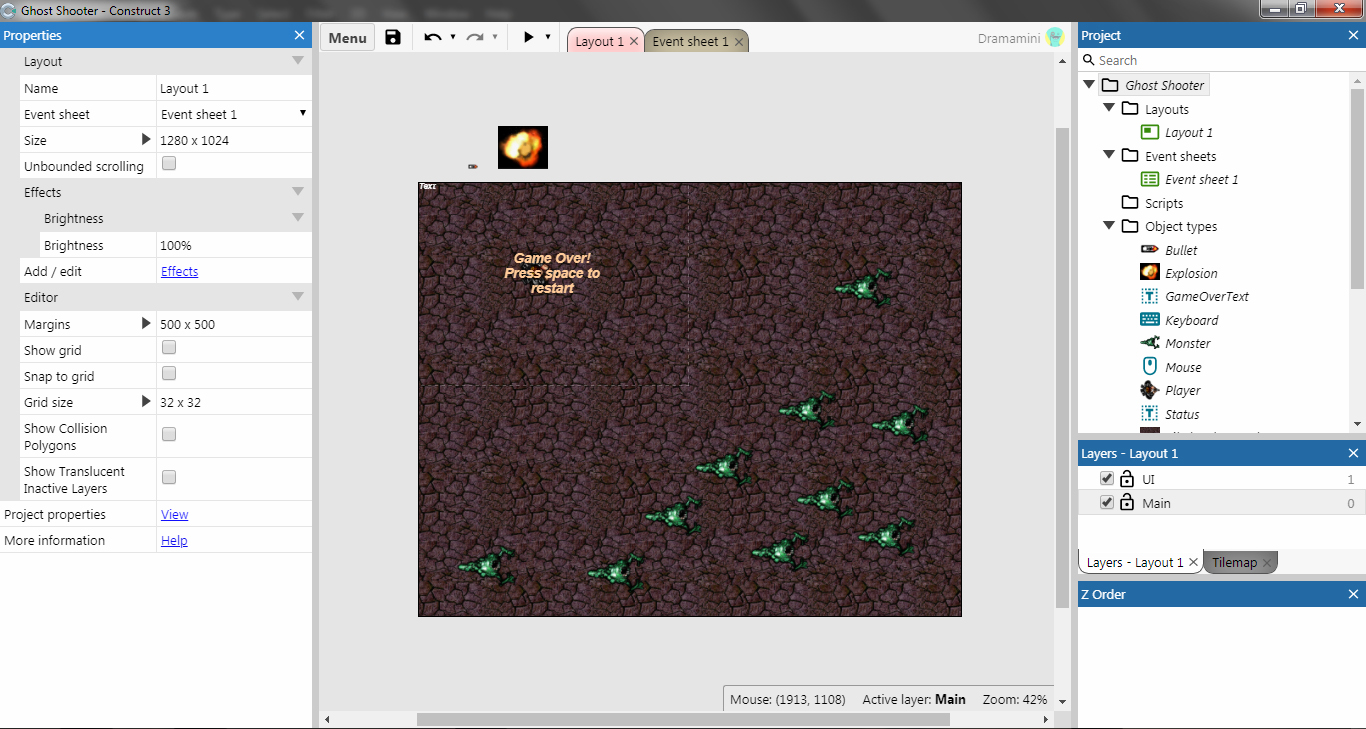This screenshot has width=1366, height=729.
Task: Open Event sheet 1 in project tree
Action: [x=1201, y=179]
